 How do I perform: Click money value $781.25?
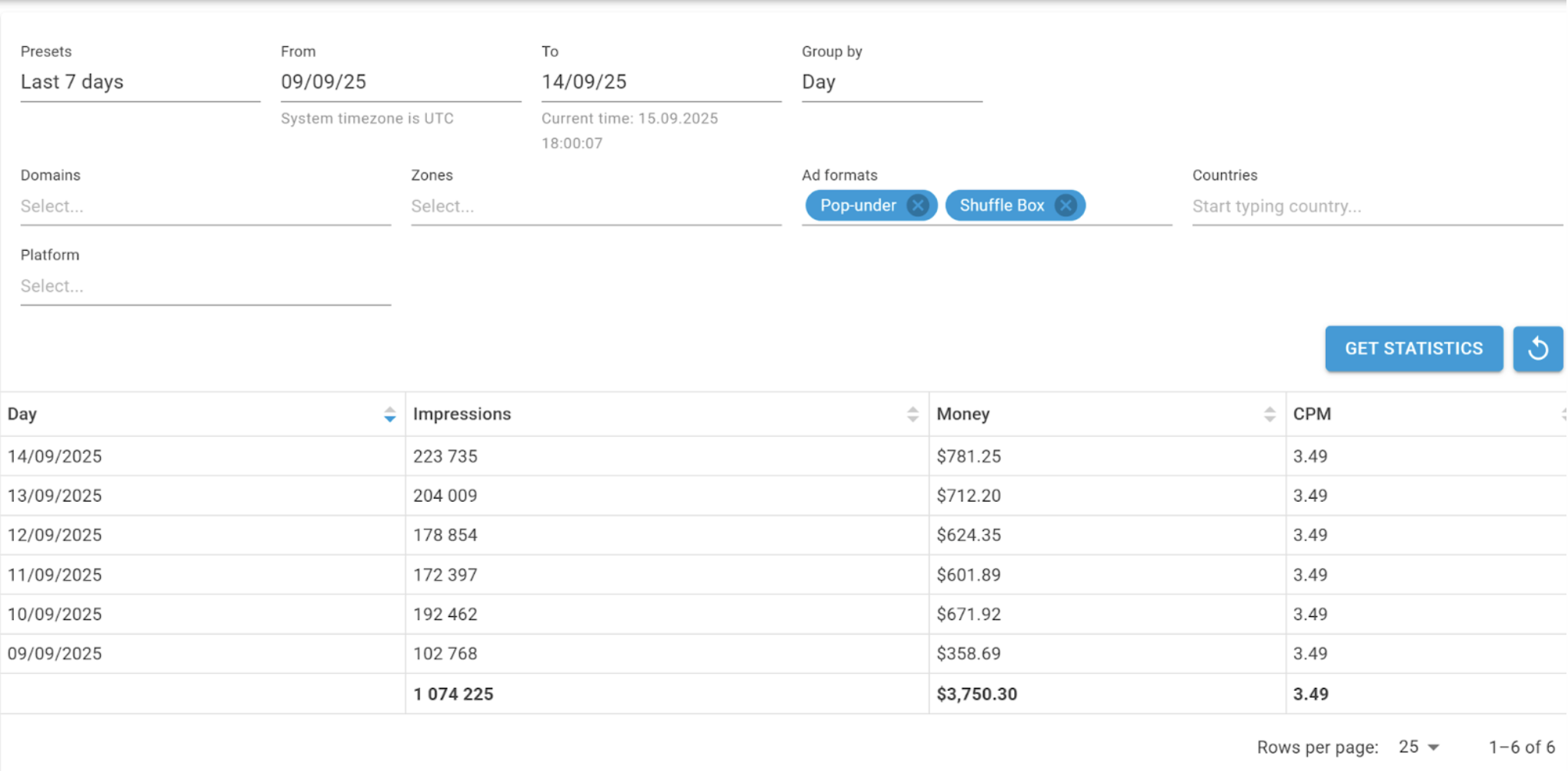[969, 456]
